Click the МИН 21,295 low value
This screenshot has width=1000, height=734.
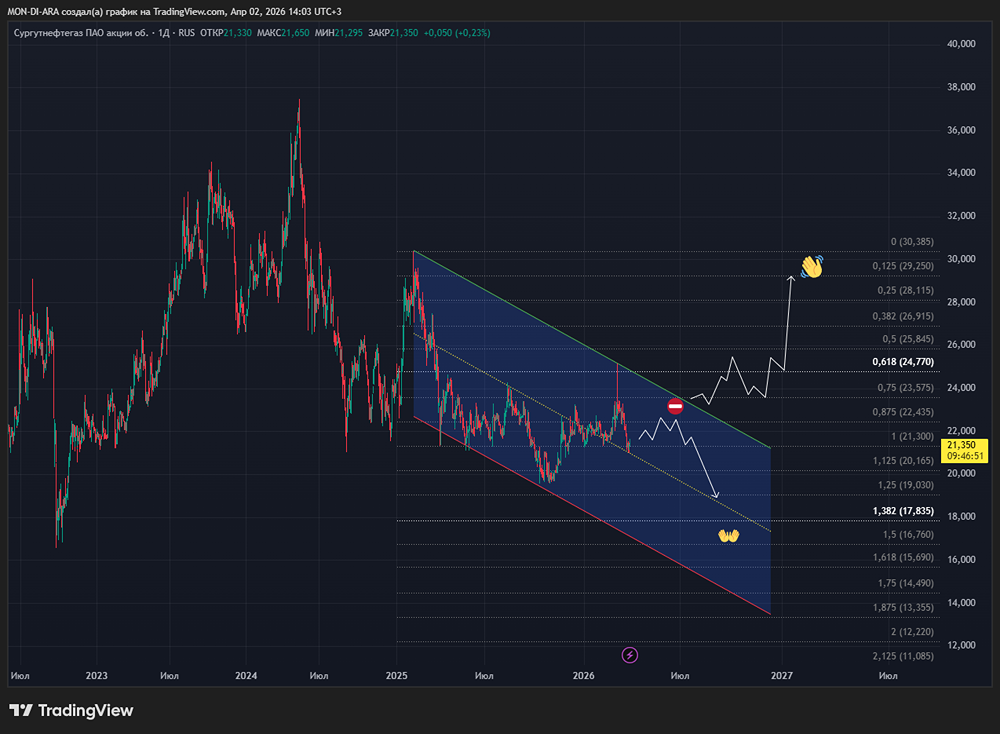click(339, 33)
